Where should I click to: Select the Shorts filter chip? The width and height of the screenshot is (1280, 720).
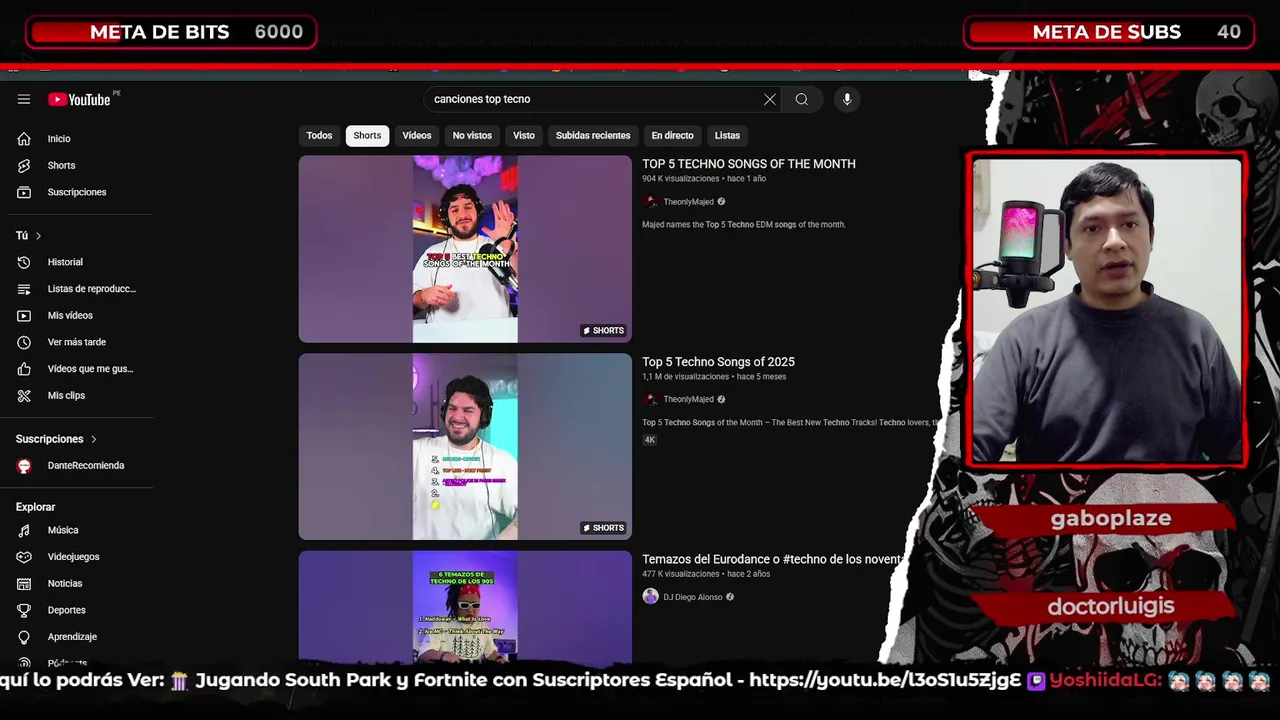pyautogui.click(x=367, y=136)
